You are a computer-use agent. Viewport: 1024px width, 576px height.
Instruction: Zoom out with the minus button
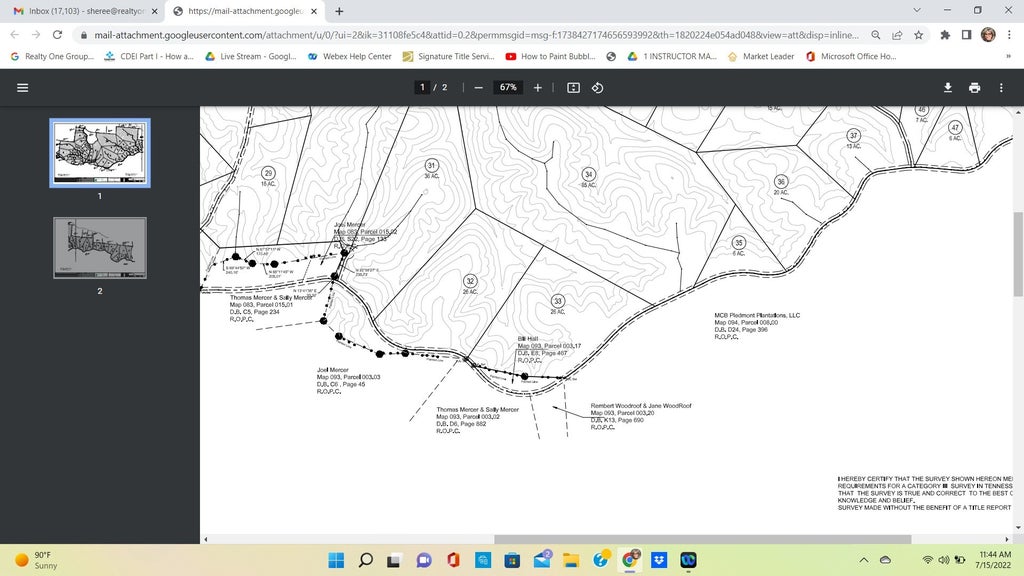[479, 88]
